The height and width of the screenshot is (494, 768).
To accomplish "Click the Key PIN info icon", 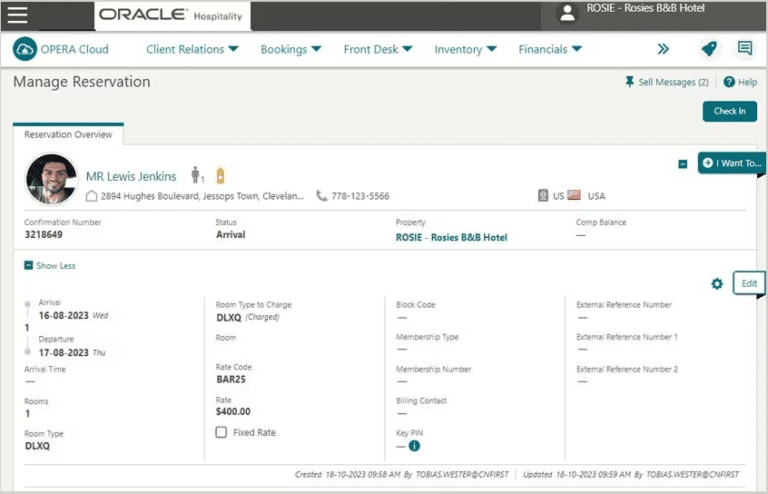I will [x=414, y=446].
